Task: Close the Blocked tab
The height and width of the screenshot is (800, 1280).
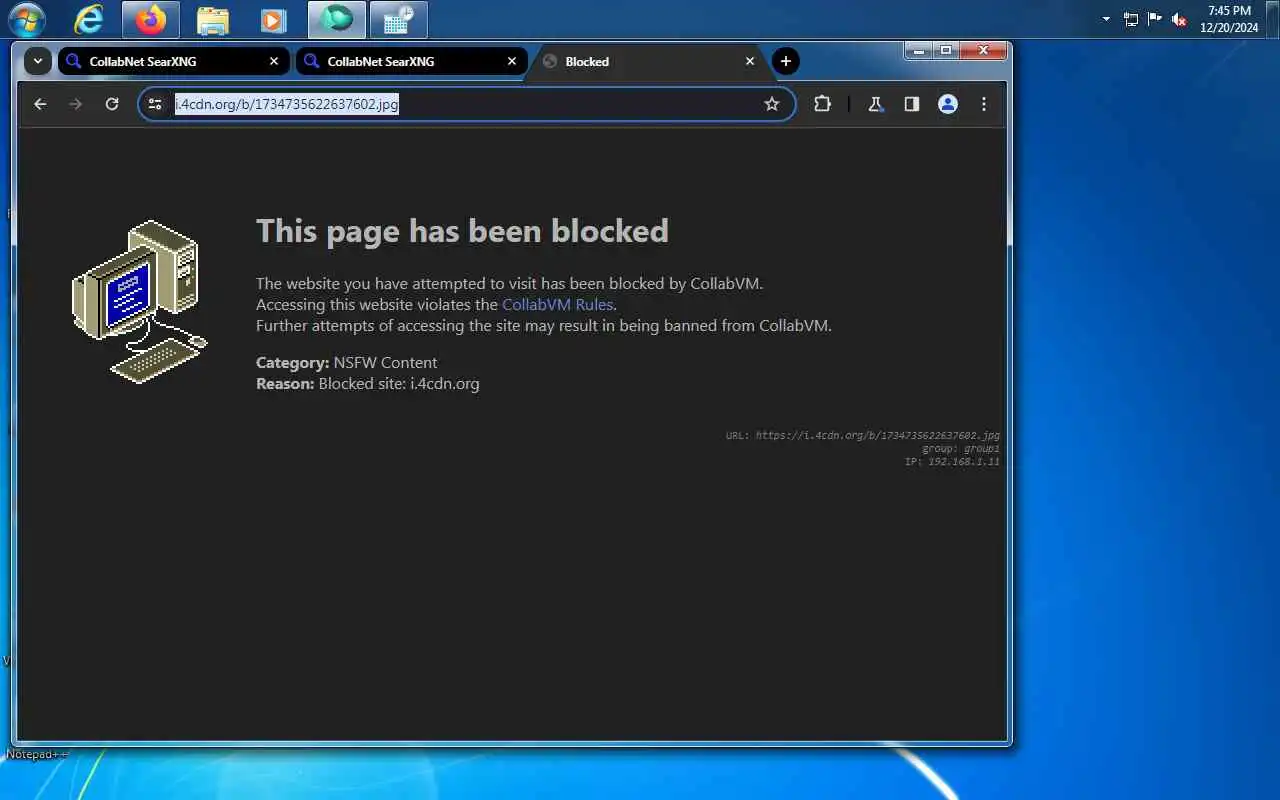Action: pos(750,61)
